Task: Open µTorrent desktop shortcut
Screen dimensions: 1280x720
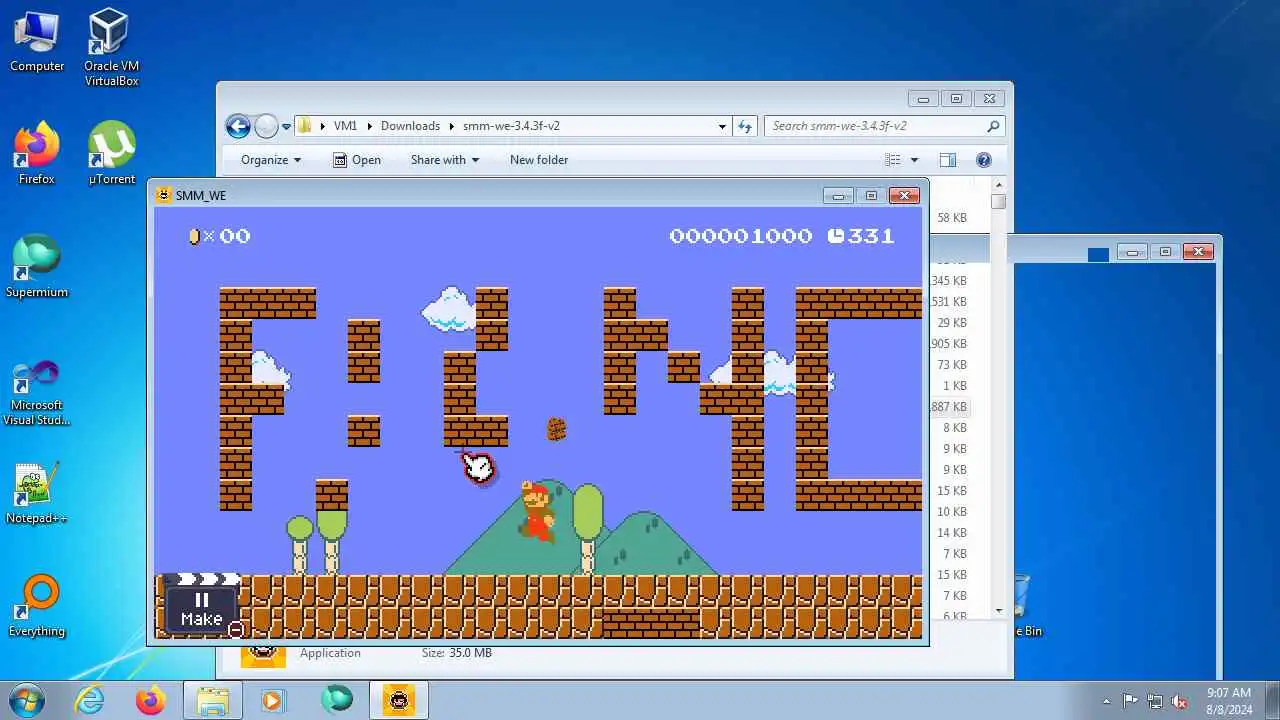Action: (111, 154)
